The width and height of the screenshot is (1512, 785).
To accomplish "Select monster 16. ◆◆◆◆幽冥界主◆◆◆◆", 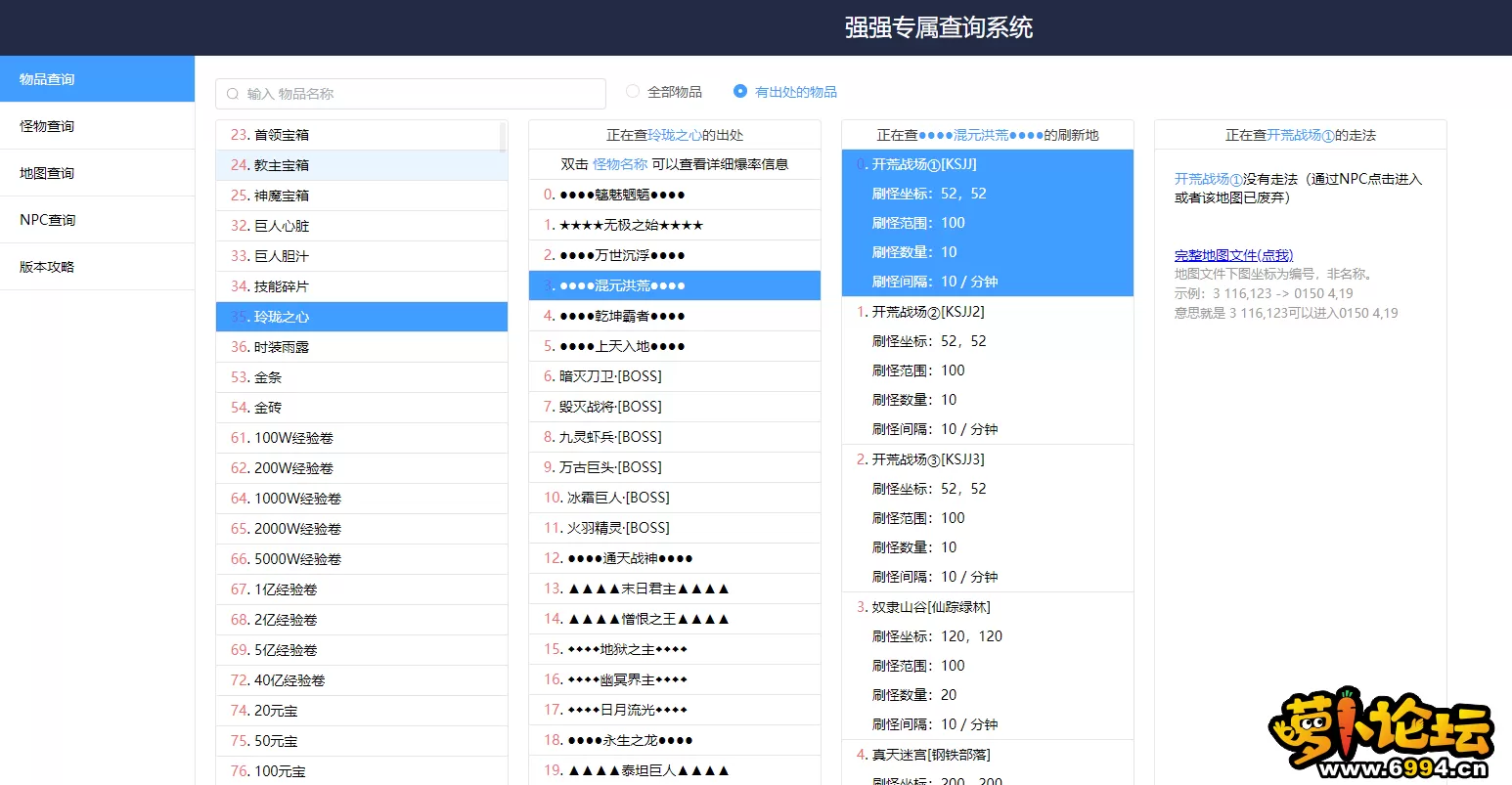I will point(675,679).
